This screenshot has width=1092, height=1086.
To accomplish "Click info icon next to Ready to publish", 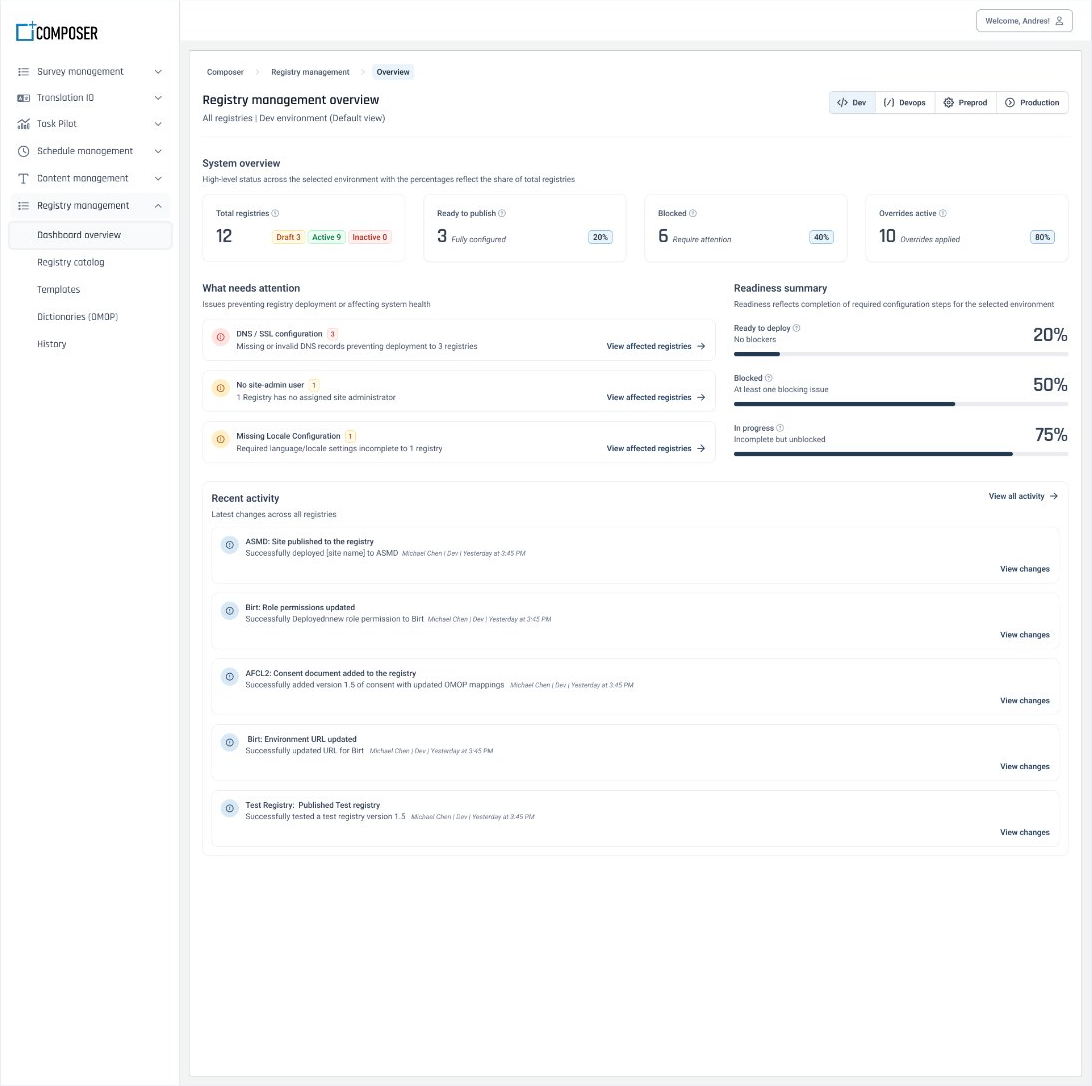I will (x=502, y=213).
